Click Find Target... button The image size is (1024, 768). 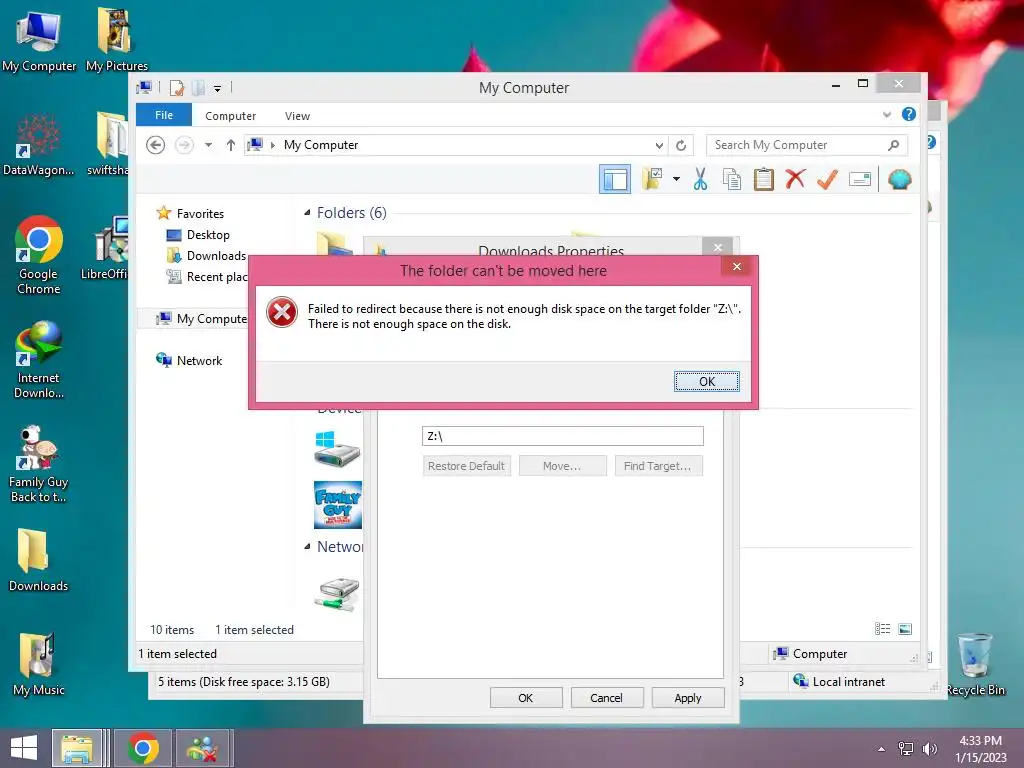[658, 466]
